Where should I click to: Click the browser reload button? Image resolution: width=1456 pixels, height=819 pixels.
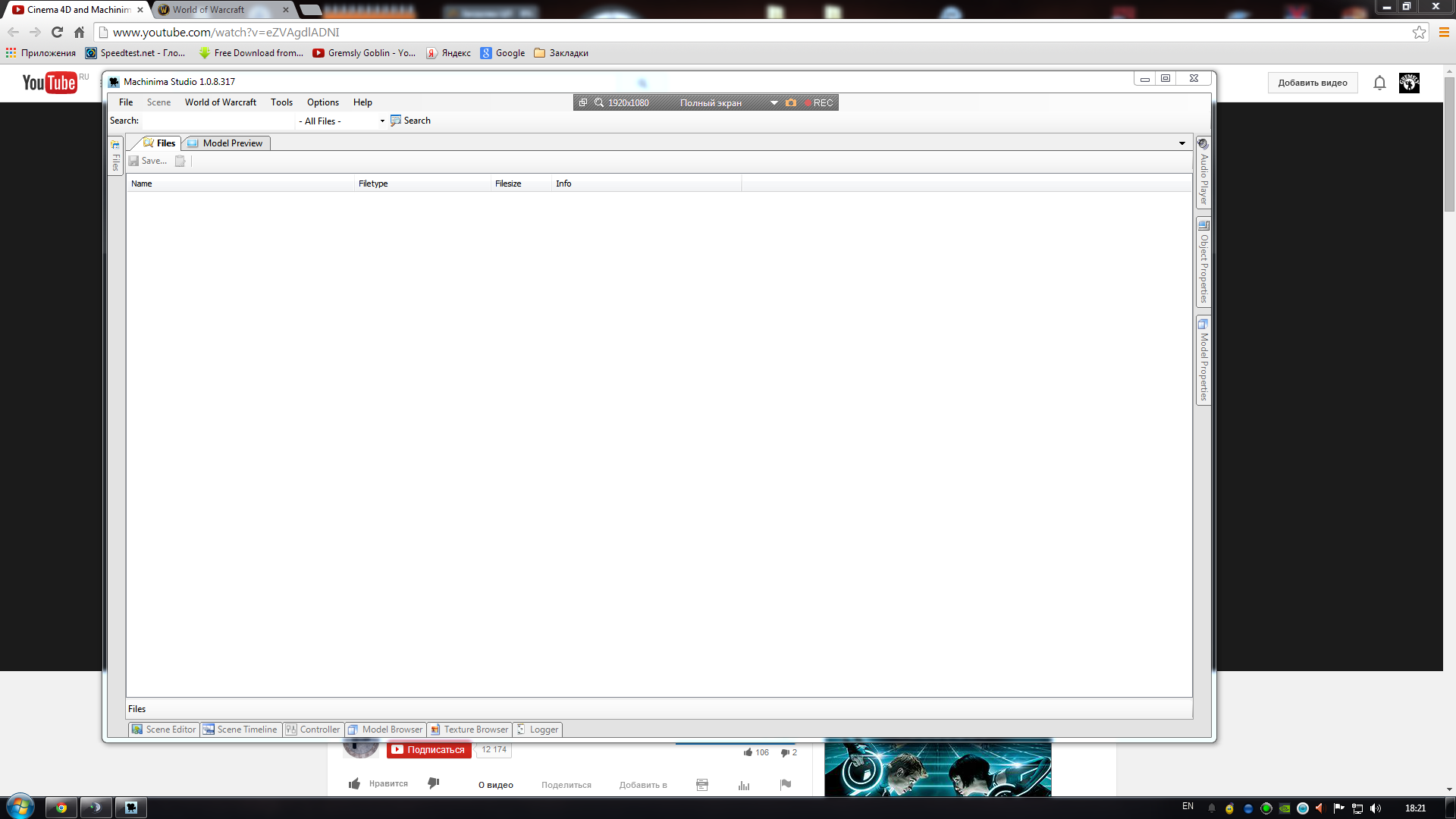click(57, 32)
